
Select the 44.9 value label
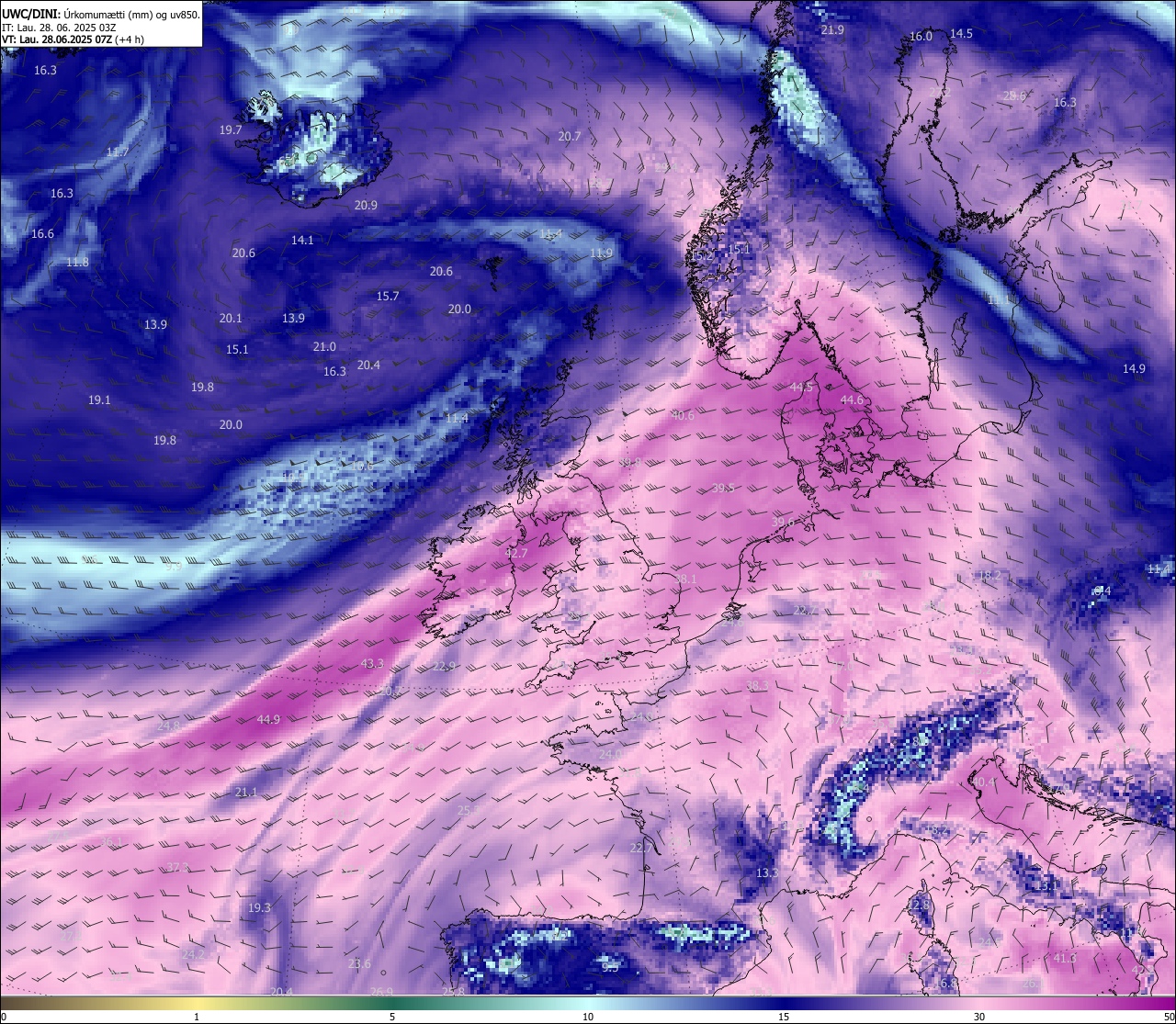[268, 719]
